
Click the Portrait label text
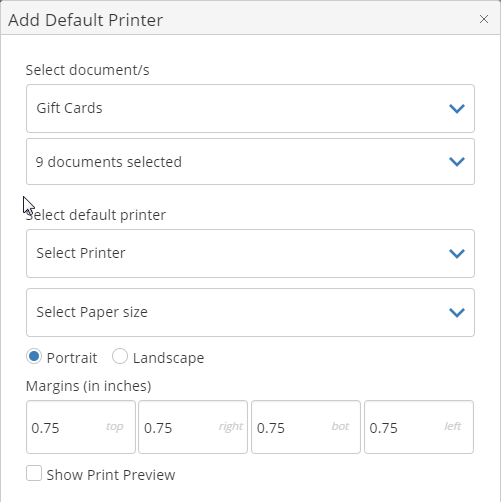[72, 358]
